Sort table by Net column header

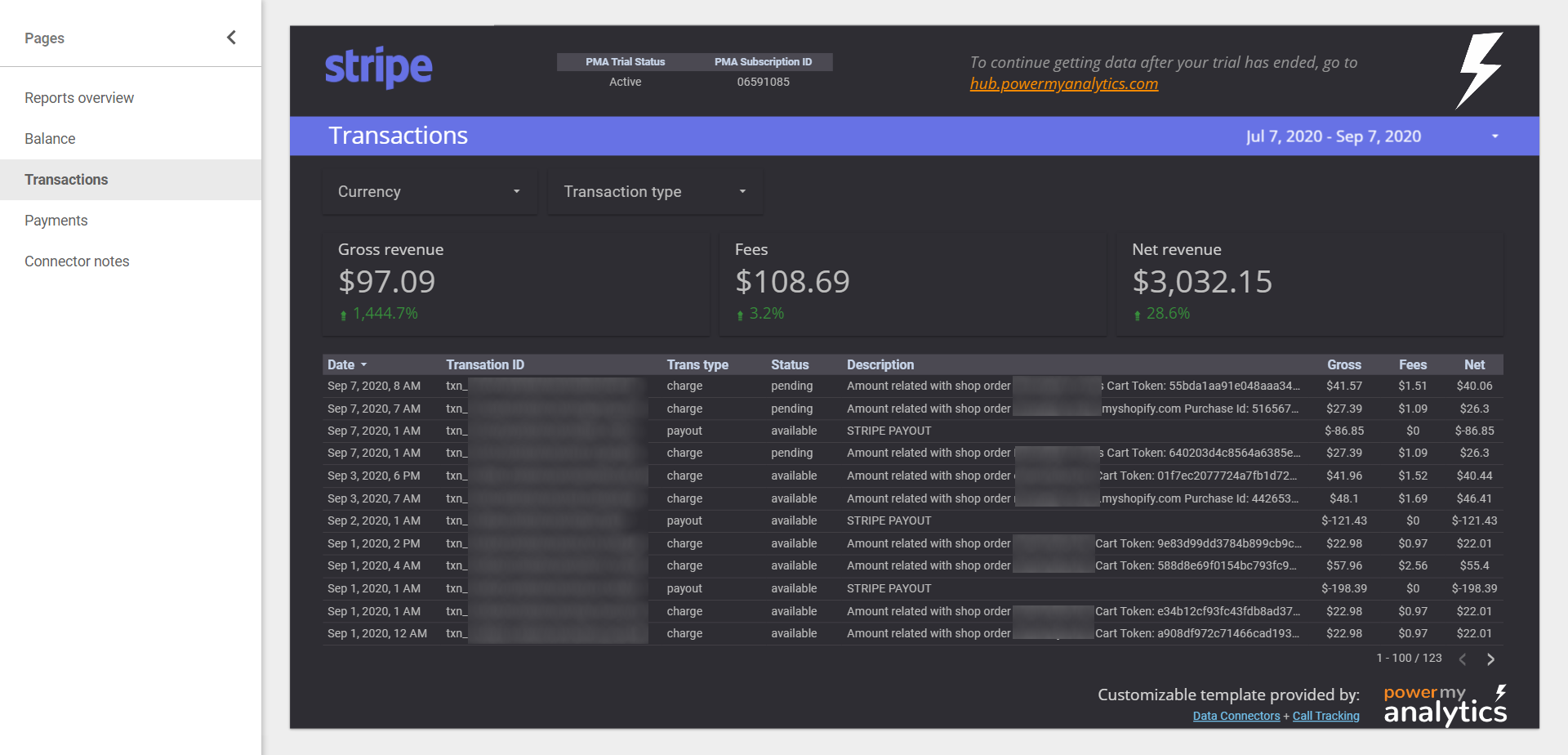pos(1474,365)
